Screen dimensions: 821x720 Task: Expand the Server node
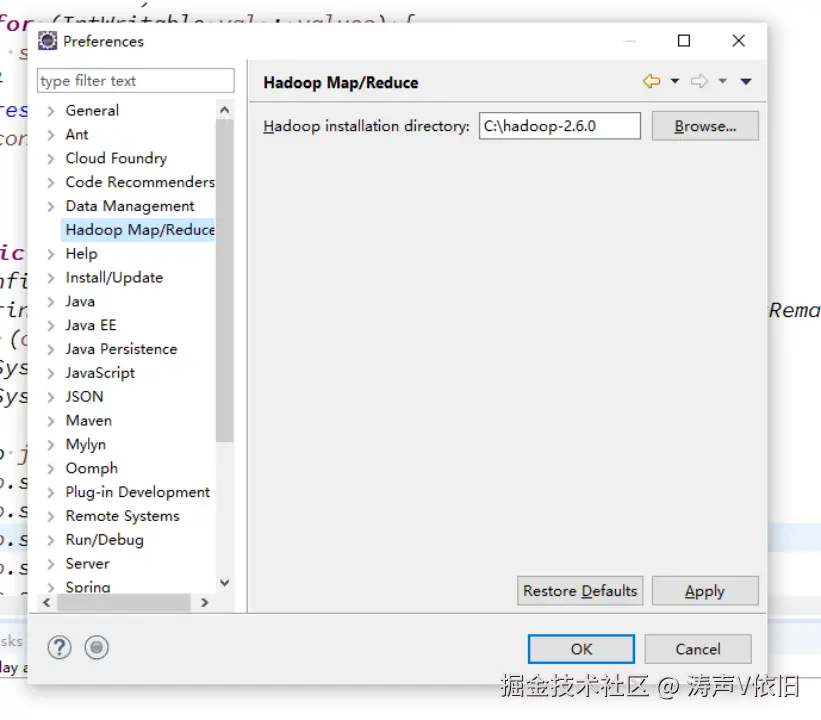point(50,564)
